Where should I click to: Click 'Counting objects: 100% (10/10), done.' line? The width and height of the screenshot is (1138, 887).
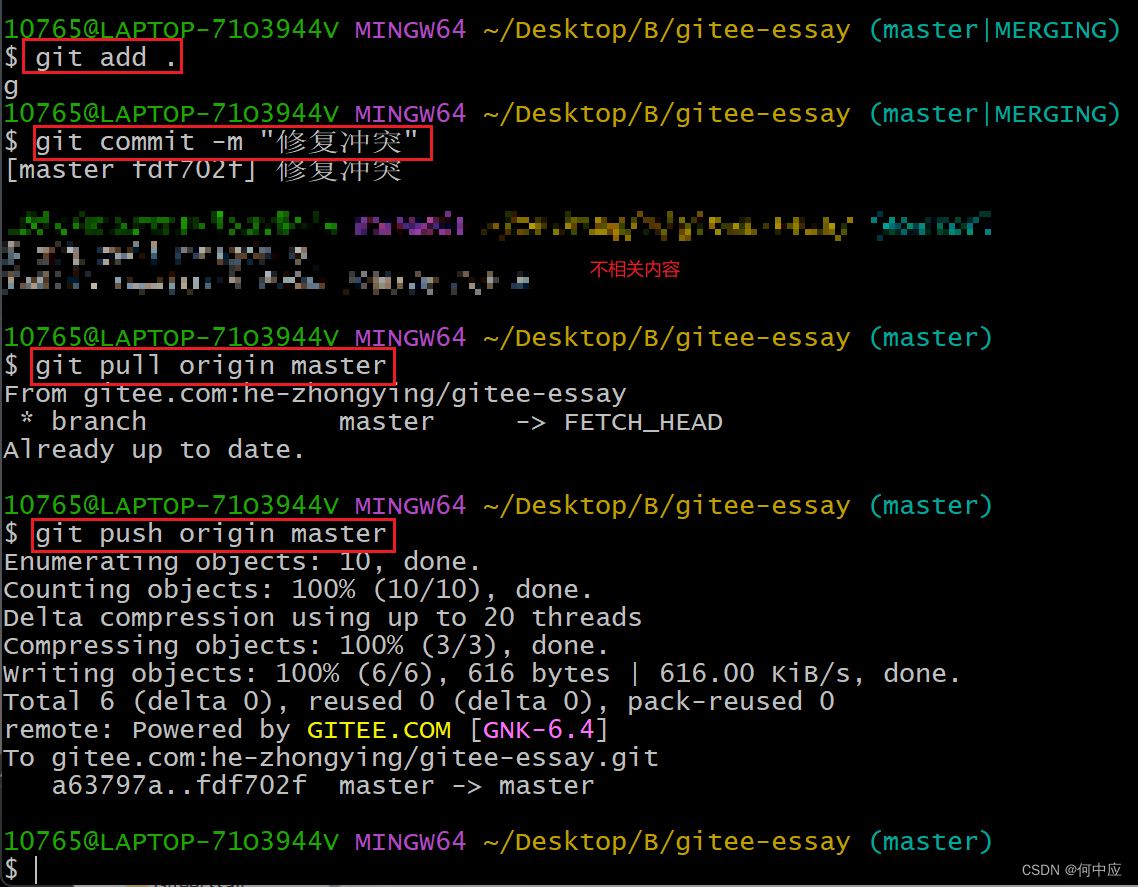click(x=298, y=590)
